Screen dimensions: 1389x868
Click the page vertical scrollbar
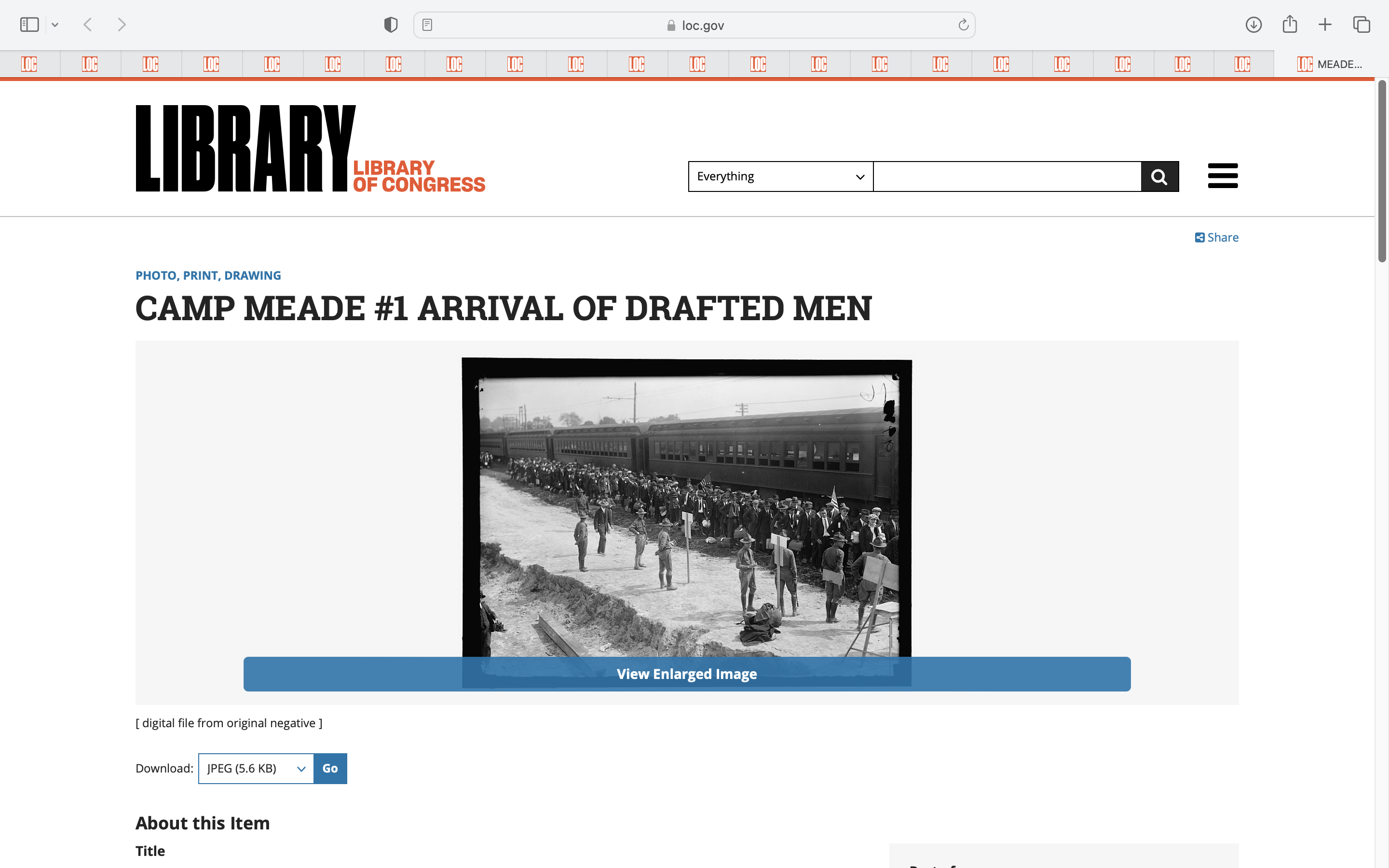point(1382,172)
